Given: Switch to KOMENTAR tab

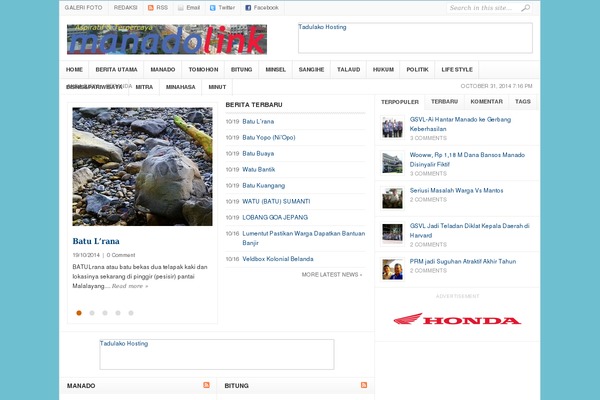Looking at the screenshot, I should pyautogui.click(x=486, y=102).
